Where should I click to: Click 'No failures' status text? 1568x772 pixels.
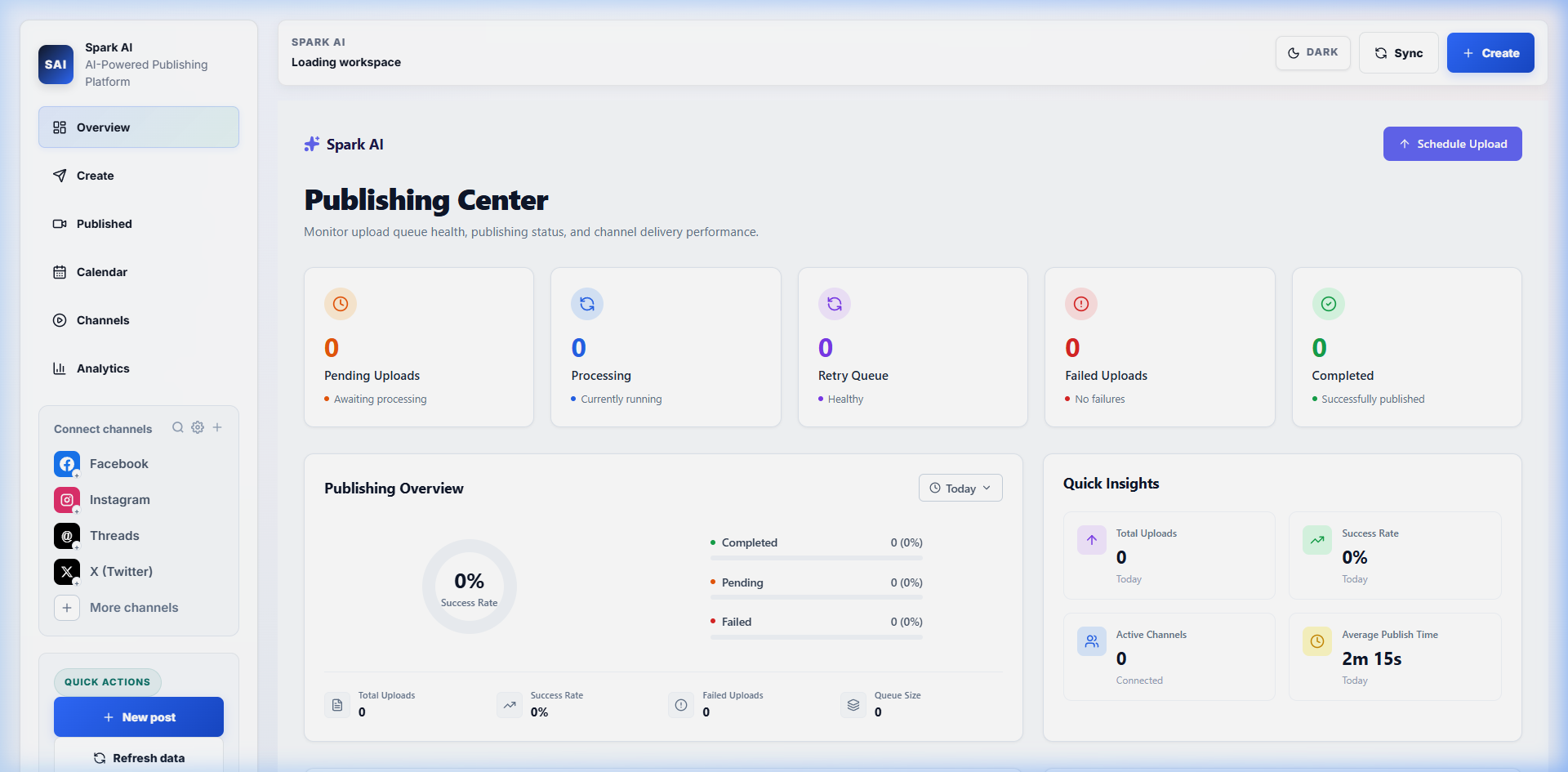(1100, 399)
